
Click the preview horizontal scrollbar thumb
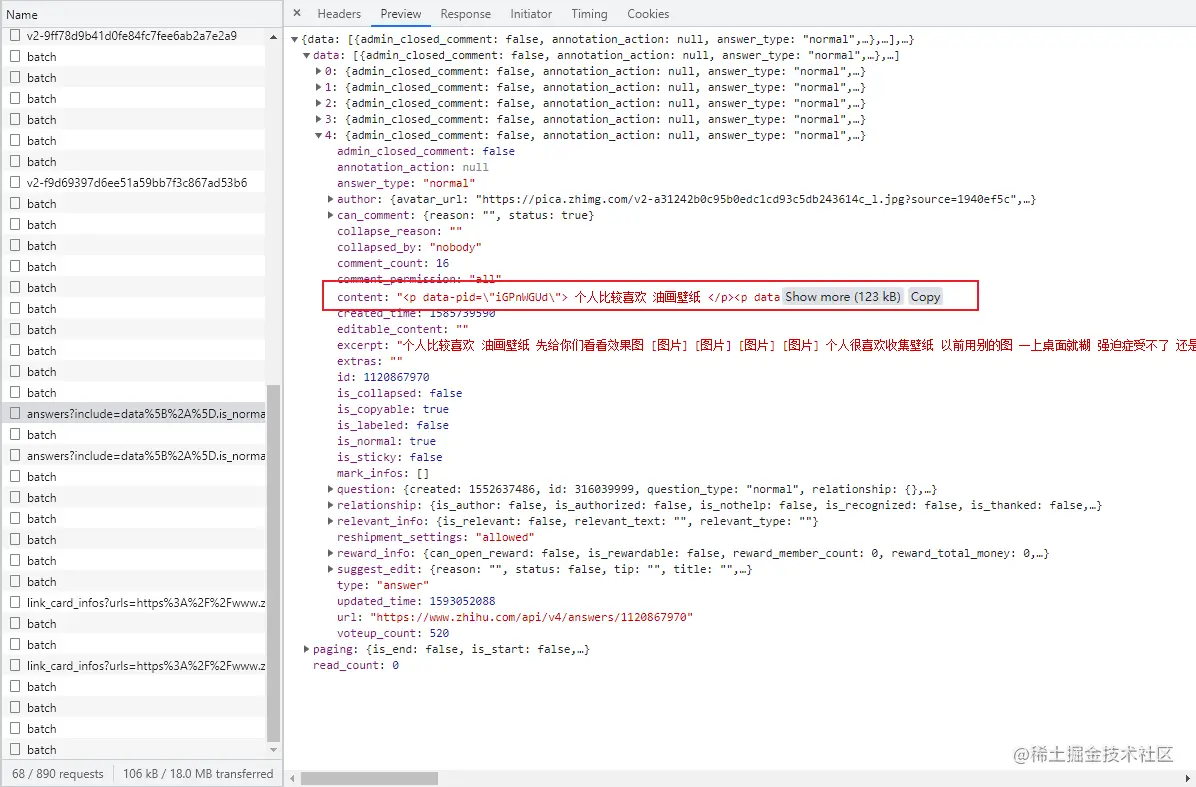tap(370, 779)
